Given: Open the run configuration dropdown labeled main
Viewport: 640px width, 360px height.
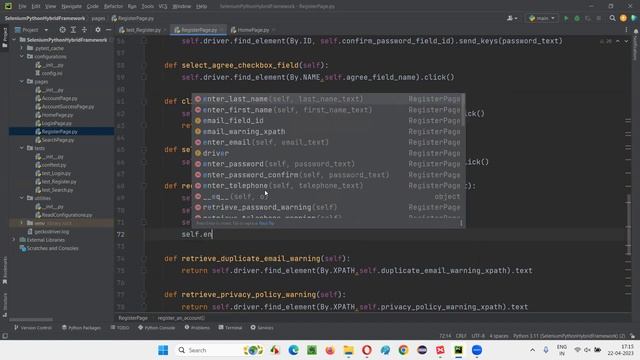Looking at the screenshot, I should [x=542, y=18].
